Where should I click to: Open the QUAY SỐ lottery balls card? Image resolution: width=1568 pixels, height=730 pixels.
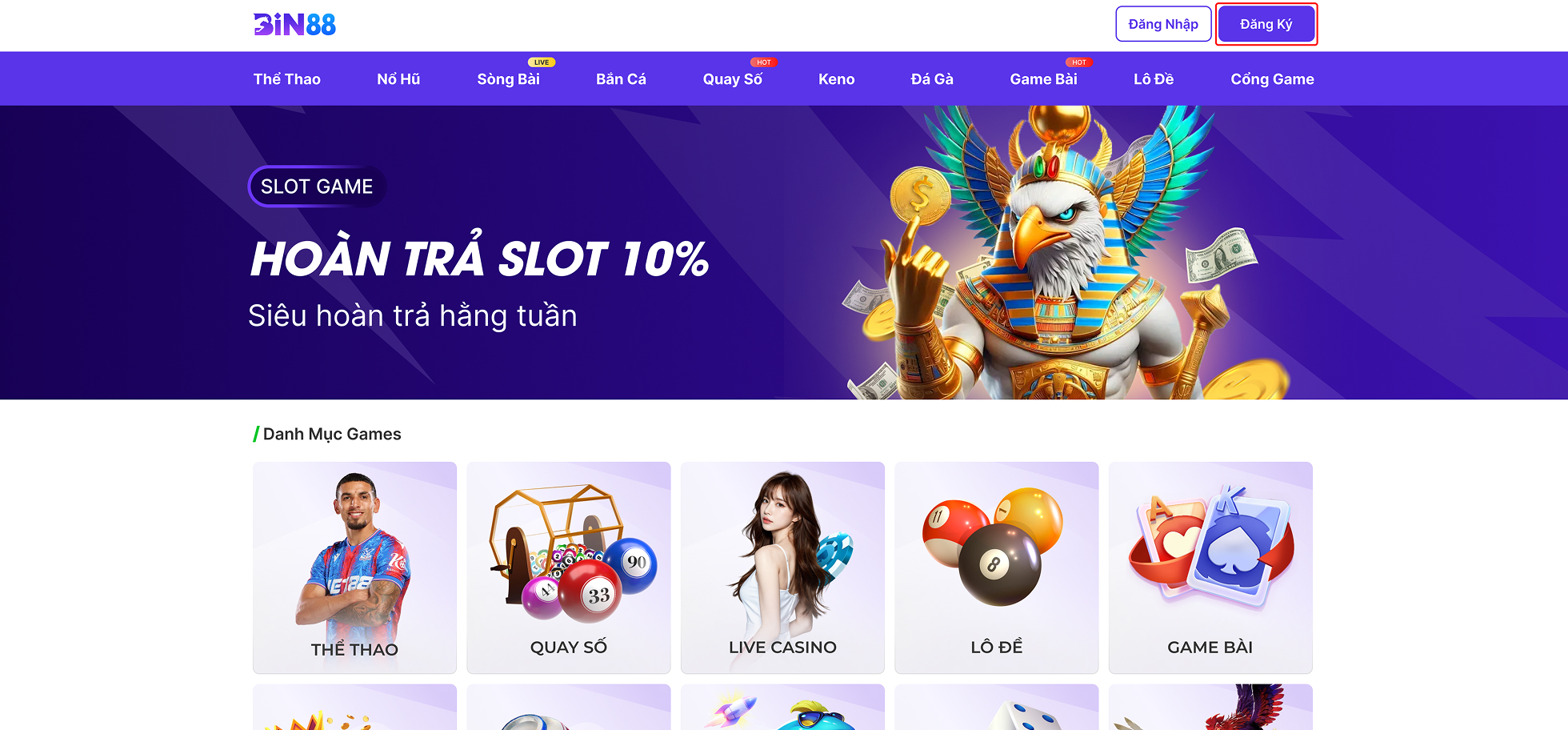569,568
